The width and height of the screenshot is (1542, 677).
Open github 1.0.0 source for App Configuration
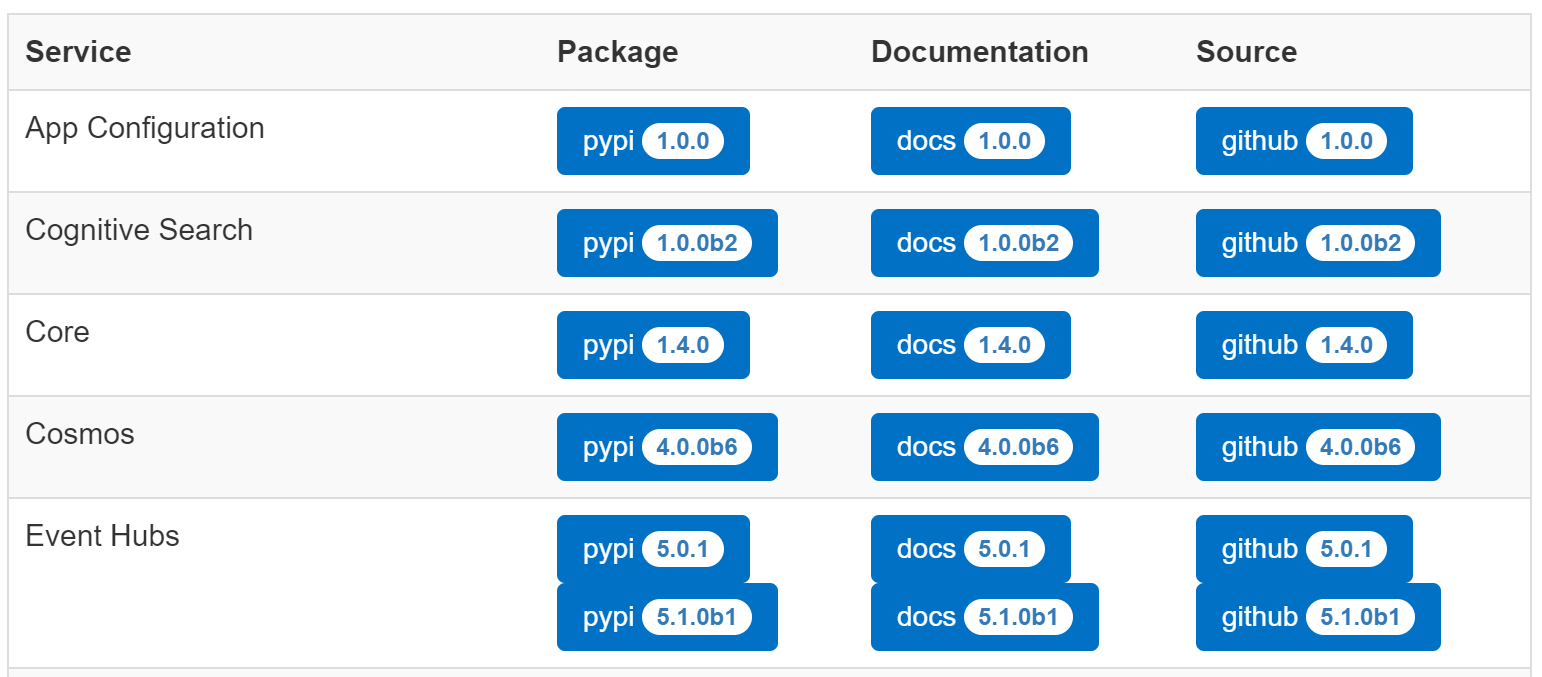pyautogui.click(x=1303, y=141)
